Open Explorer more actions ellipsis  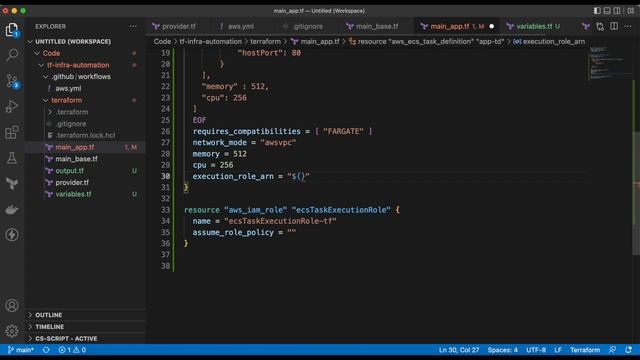point(133,26)
